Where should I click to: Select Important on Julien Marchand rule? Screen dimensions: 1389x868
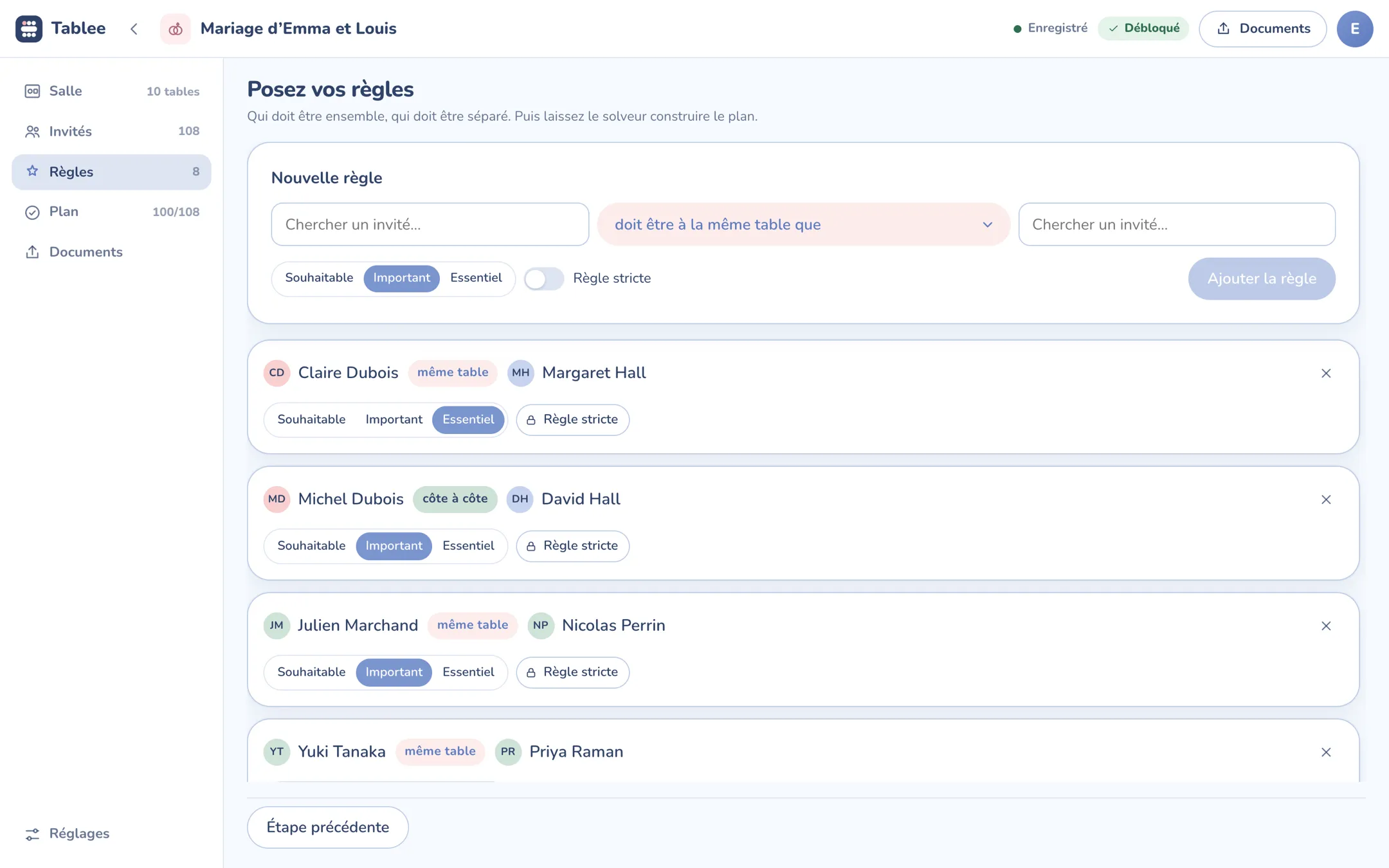pos(394,673)
